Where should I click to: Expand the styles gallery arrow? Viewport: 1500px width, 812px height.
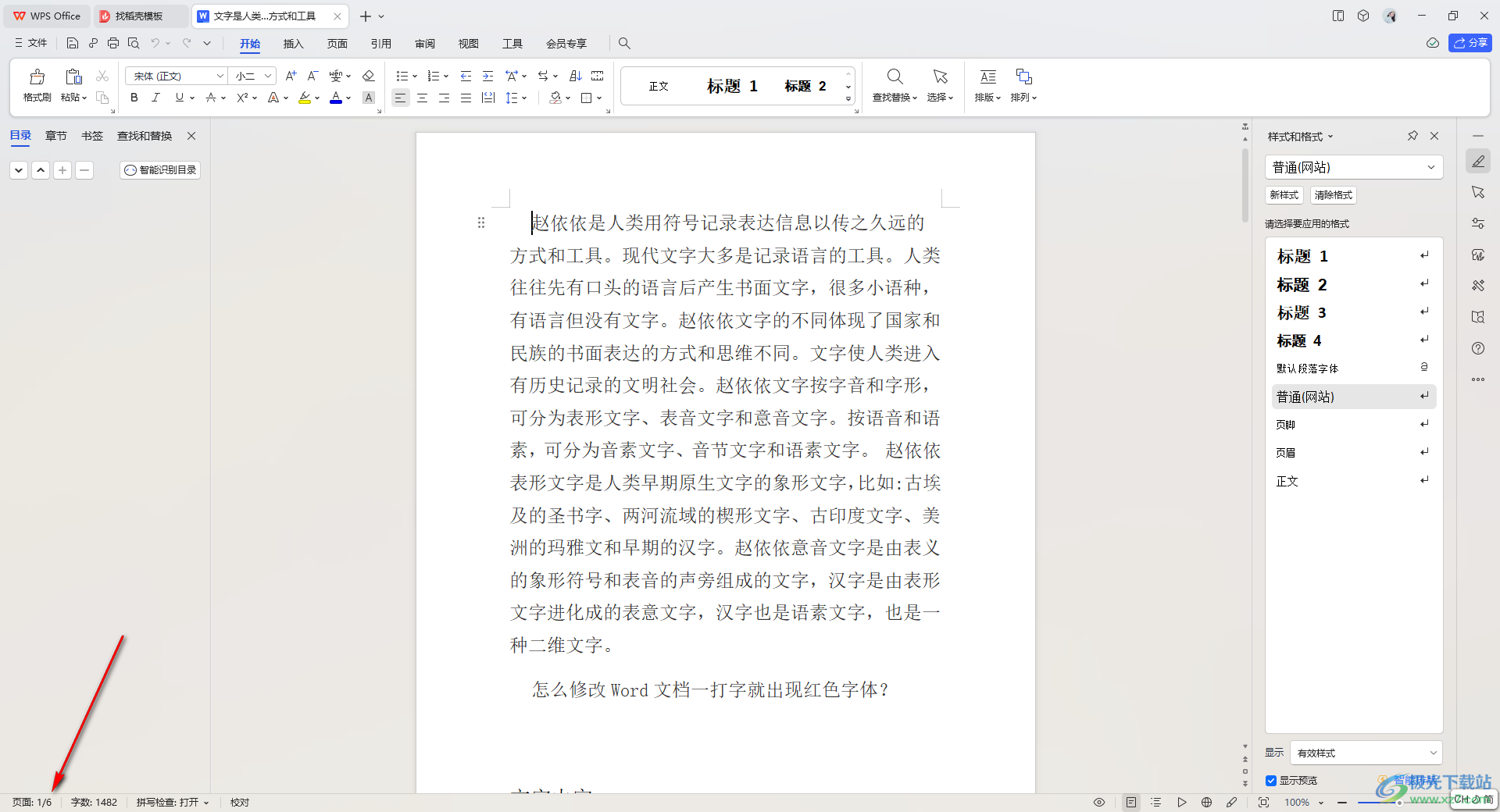(848, 98)
